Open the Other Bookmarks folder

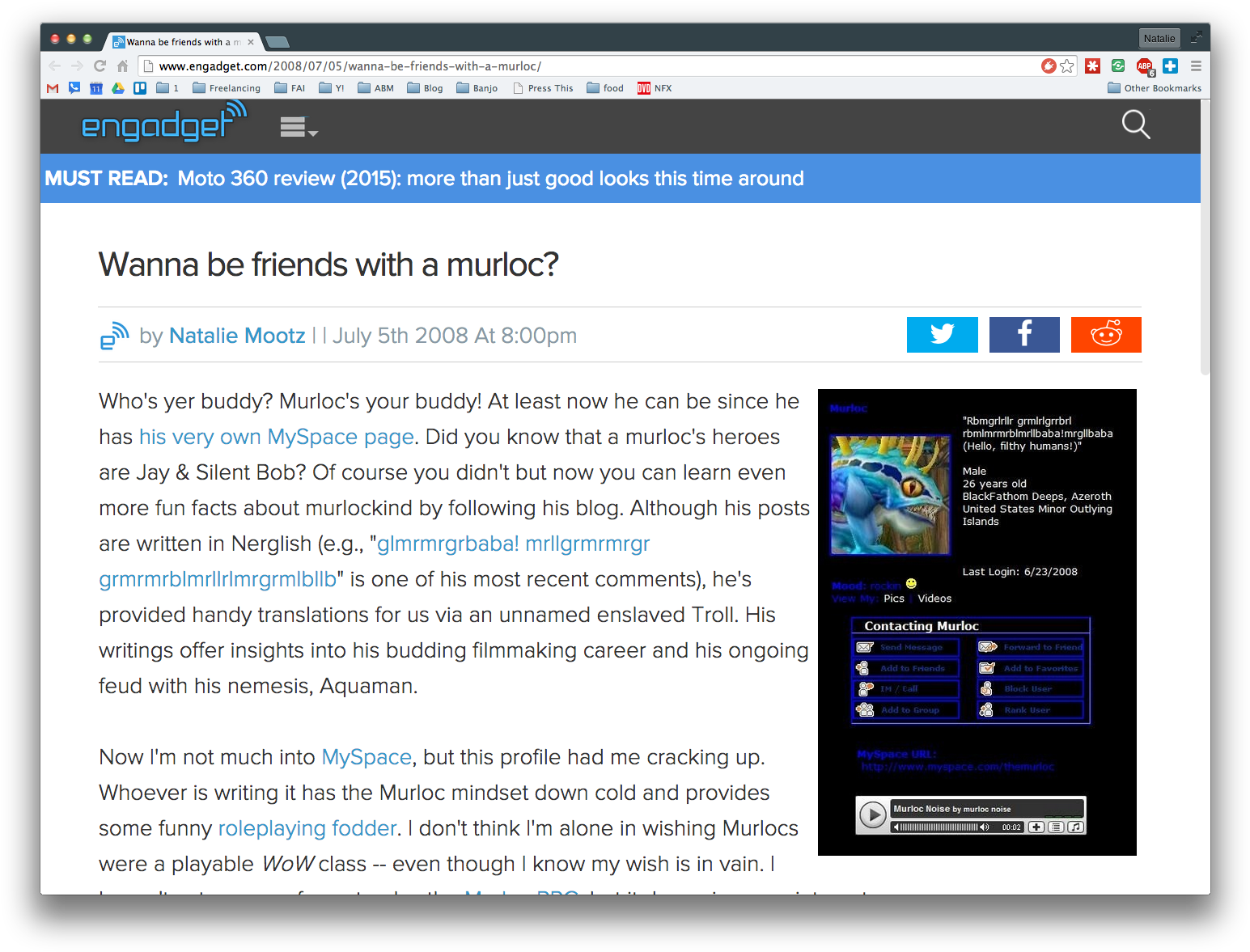[x=1154, y=88]
